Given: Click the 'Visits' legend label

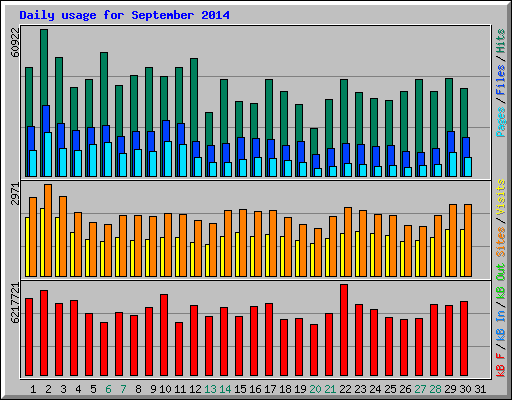Looking at the screenshot, I should point(501,197).
